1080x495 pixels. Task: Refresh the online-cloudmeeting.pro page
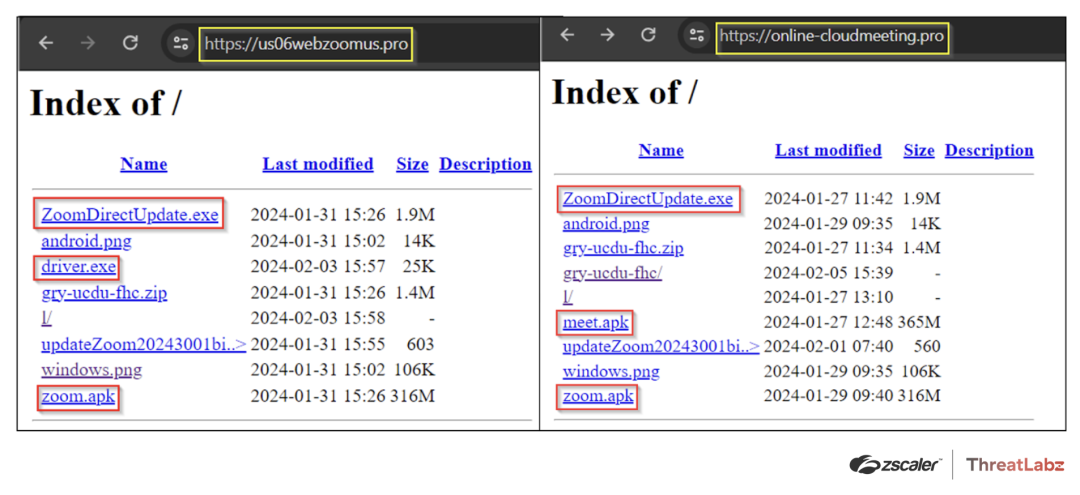(x=648, y=35)
